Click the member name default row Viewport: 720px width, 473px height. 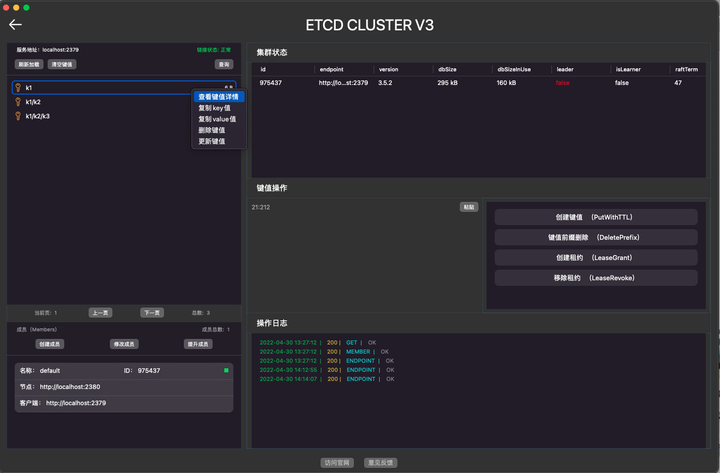(124, 371)
